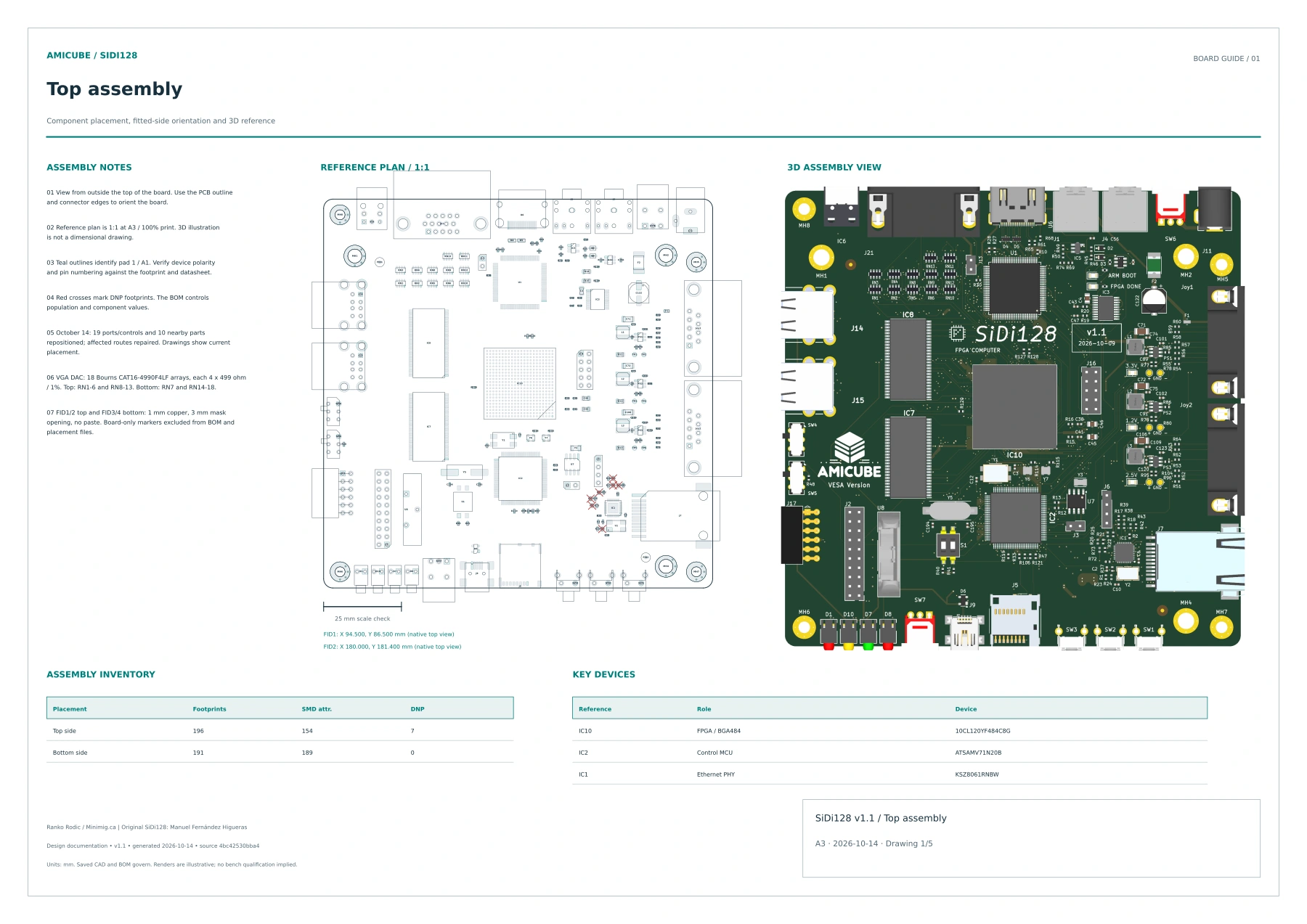Click the 'Role' column header

coord(704,709)
